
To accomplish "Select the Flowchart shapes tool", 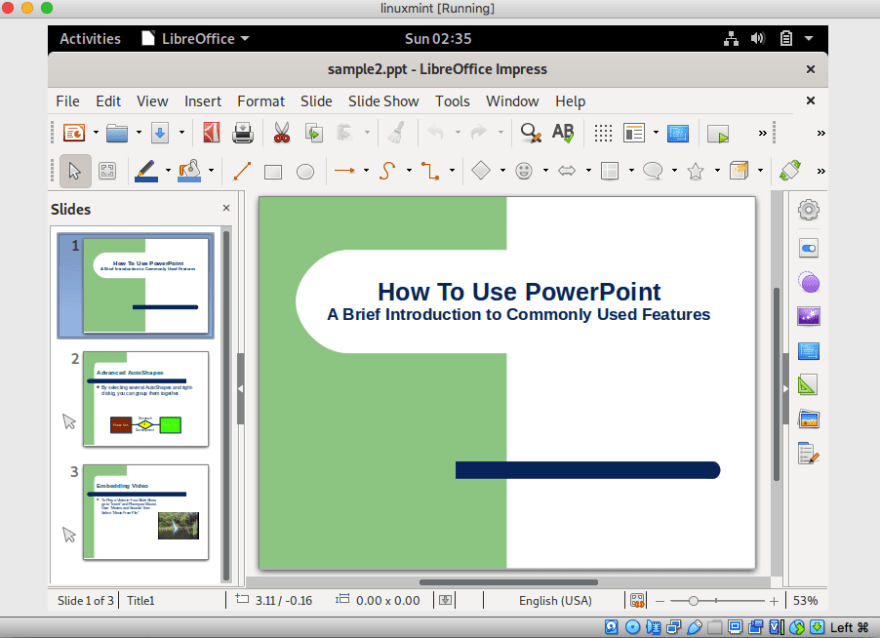I will 609,171.
